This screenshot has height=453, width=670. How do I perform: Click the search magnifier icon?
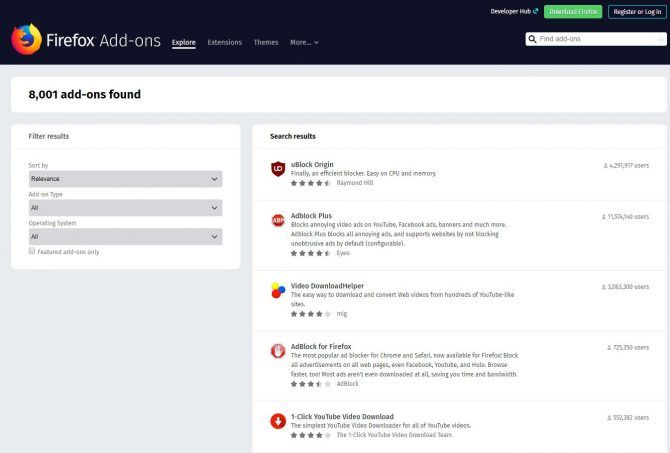click(x=533, y=39)
